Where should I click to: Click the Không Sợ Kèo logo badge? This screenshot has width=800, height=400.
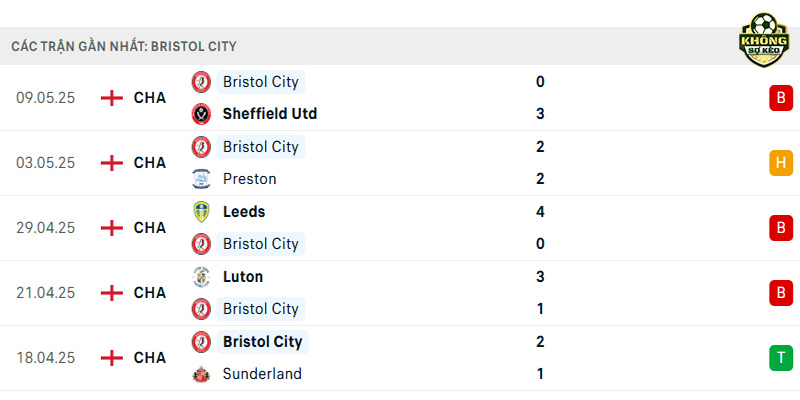tap(764, 40)
